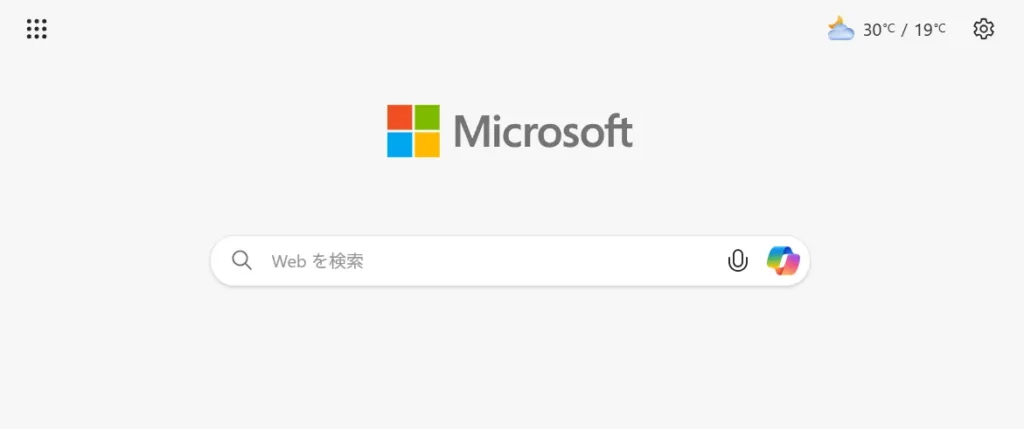Select the high temperature 30 reading
Viewport: 1024px width, 429px height.
tap(872, 30)
